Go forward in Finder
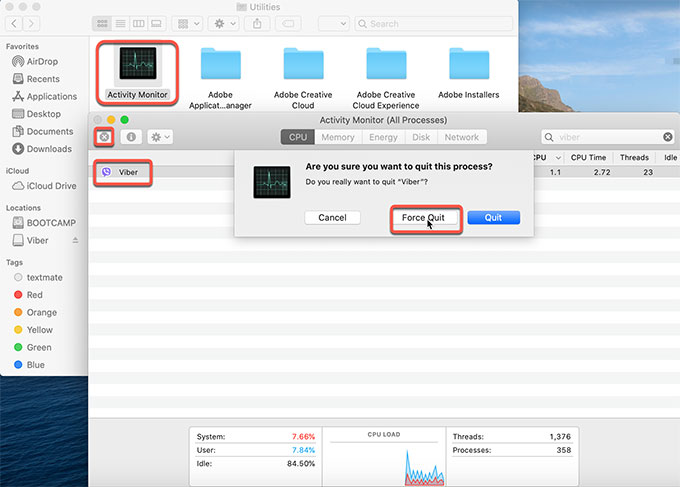The height and width of the screenshot is (487, 680). (31, 23)
